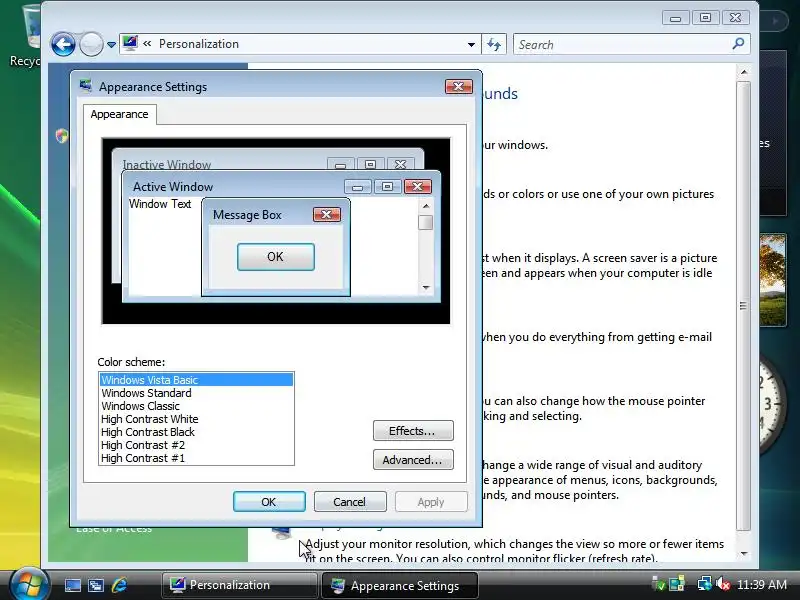Screen dimensions: 800x600
Task: Click the disabled Apply button
Action: (x=431, y=502)
